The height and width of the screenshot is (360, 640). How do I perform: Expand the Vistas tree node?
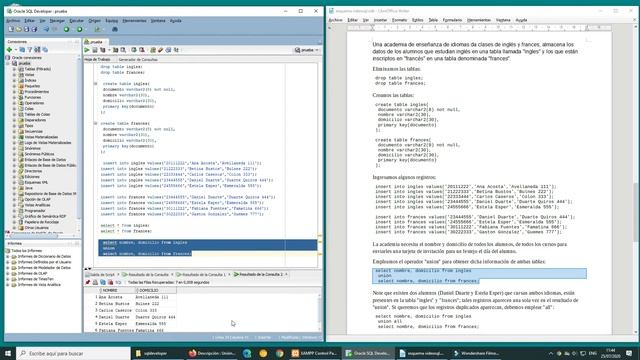click(15, 75)
